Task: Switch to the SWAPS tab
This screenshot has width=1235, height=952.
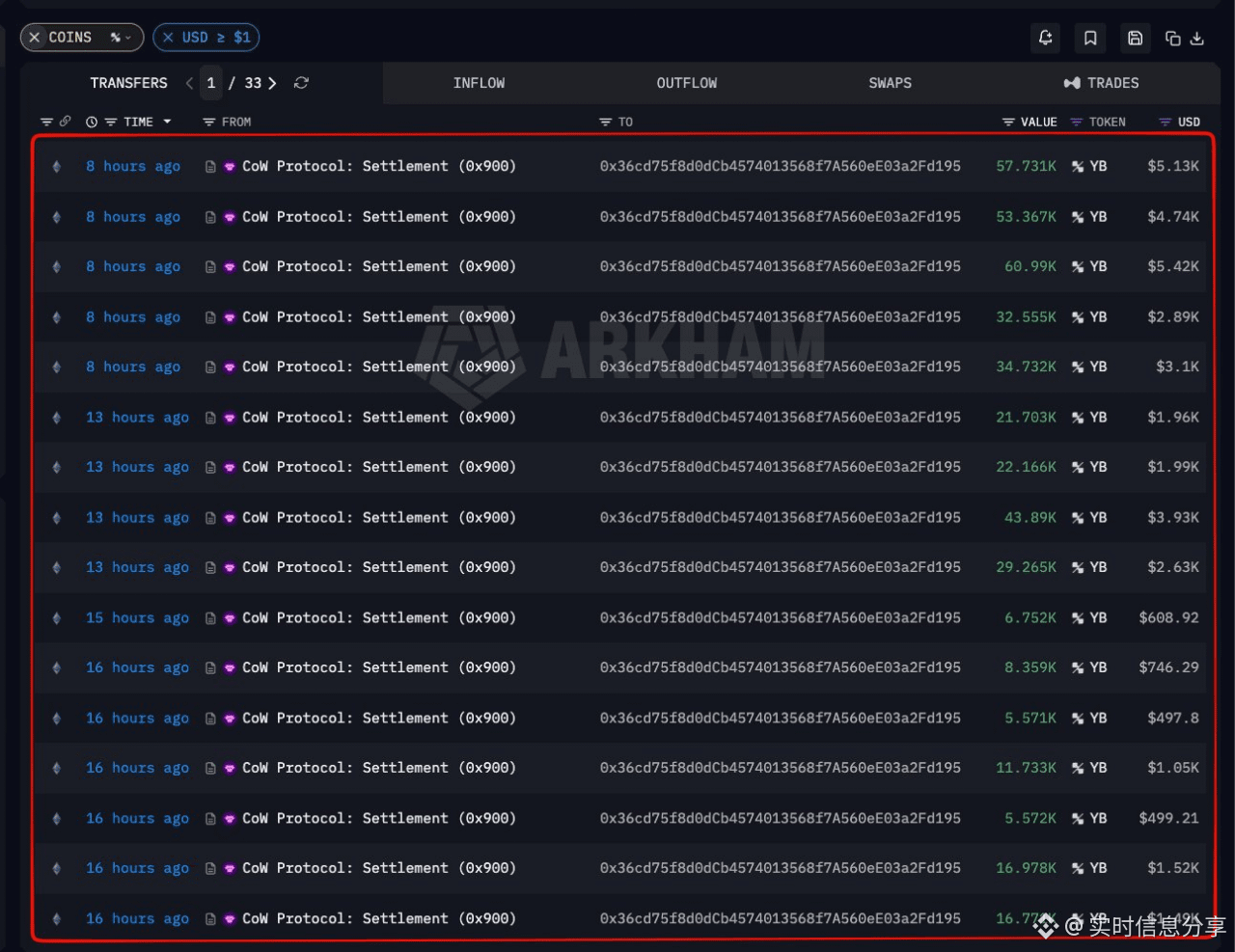Action: click(x=890, y=83)
